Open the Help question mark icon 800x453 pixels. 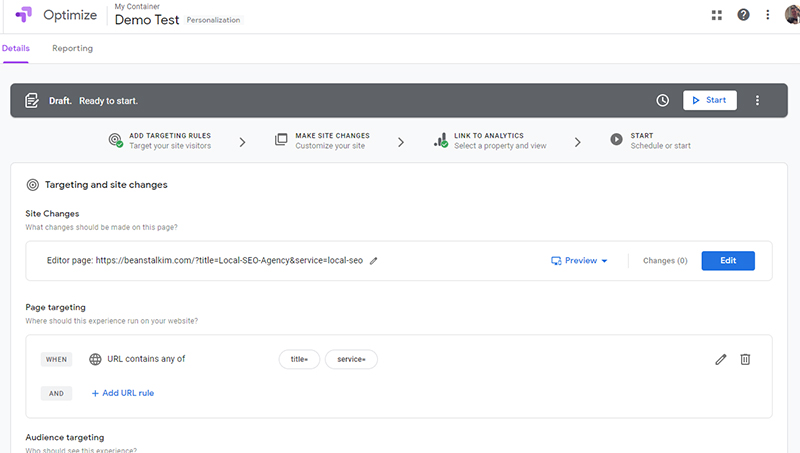point(743,15)
